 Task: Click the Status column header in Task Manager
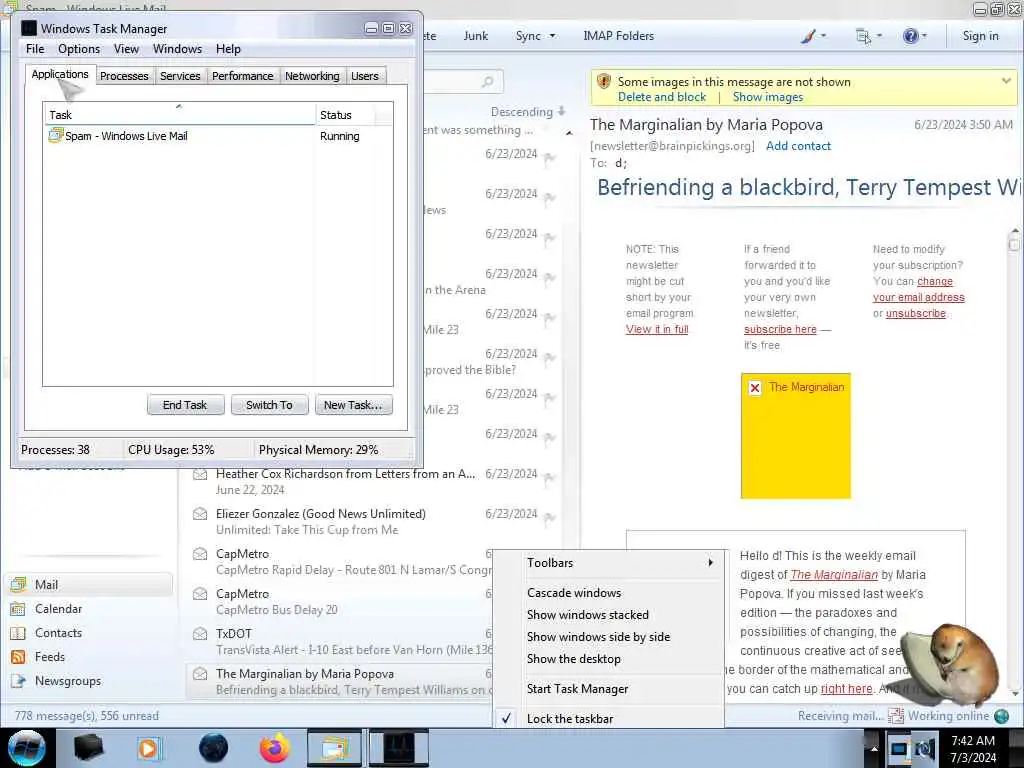345,114
